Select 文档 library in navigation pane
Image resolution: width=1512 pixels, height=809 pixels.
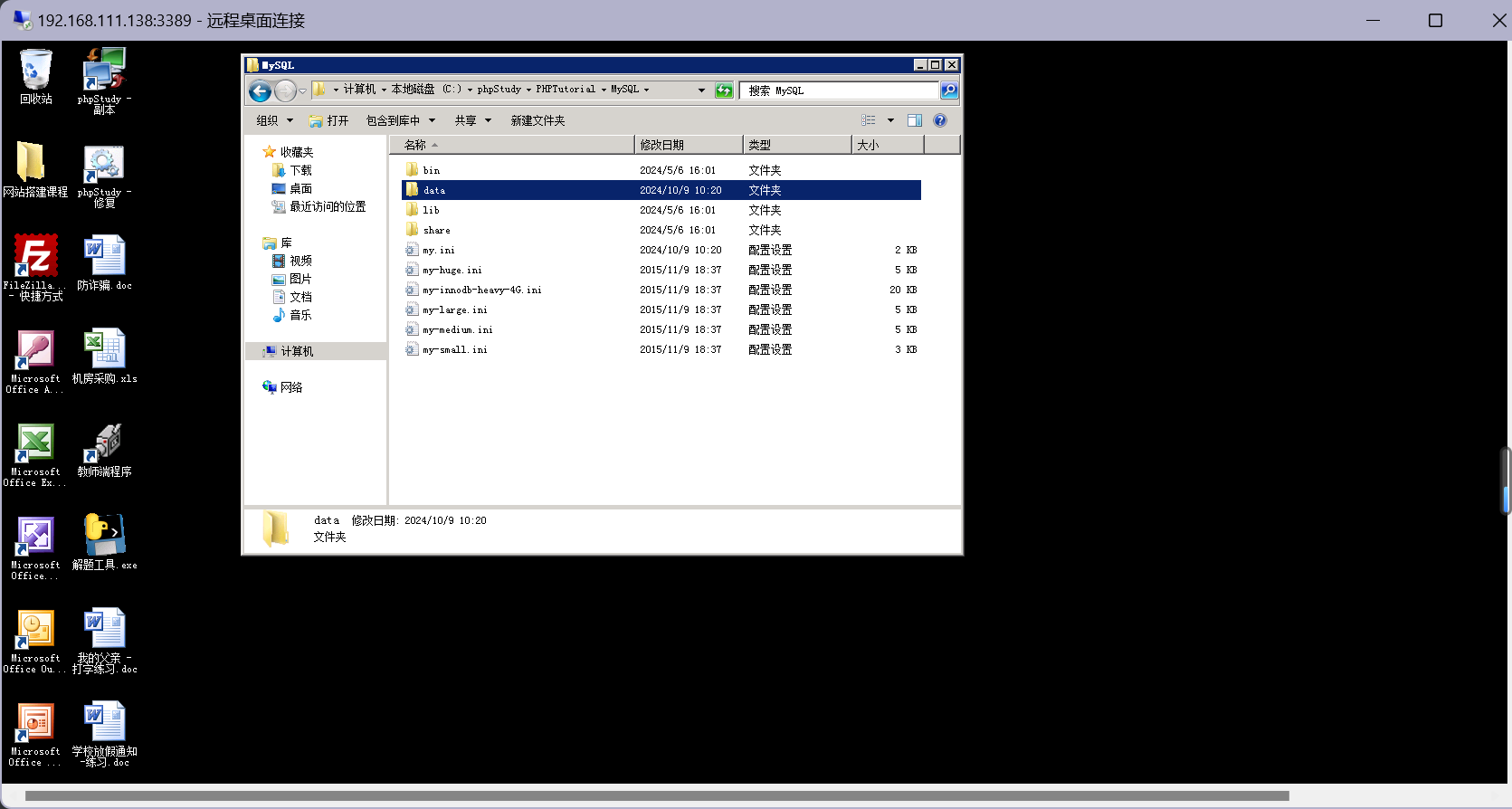(291, 297)
